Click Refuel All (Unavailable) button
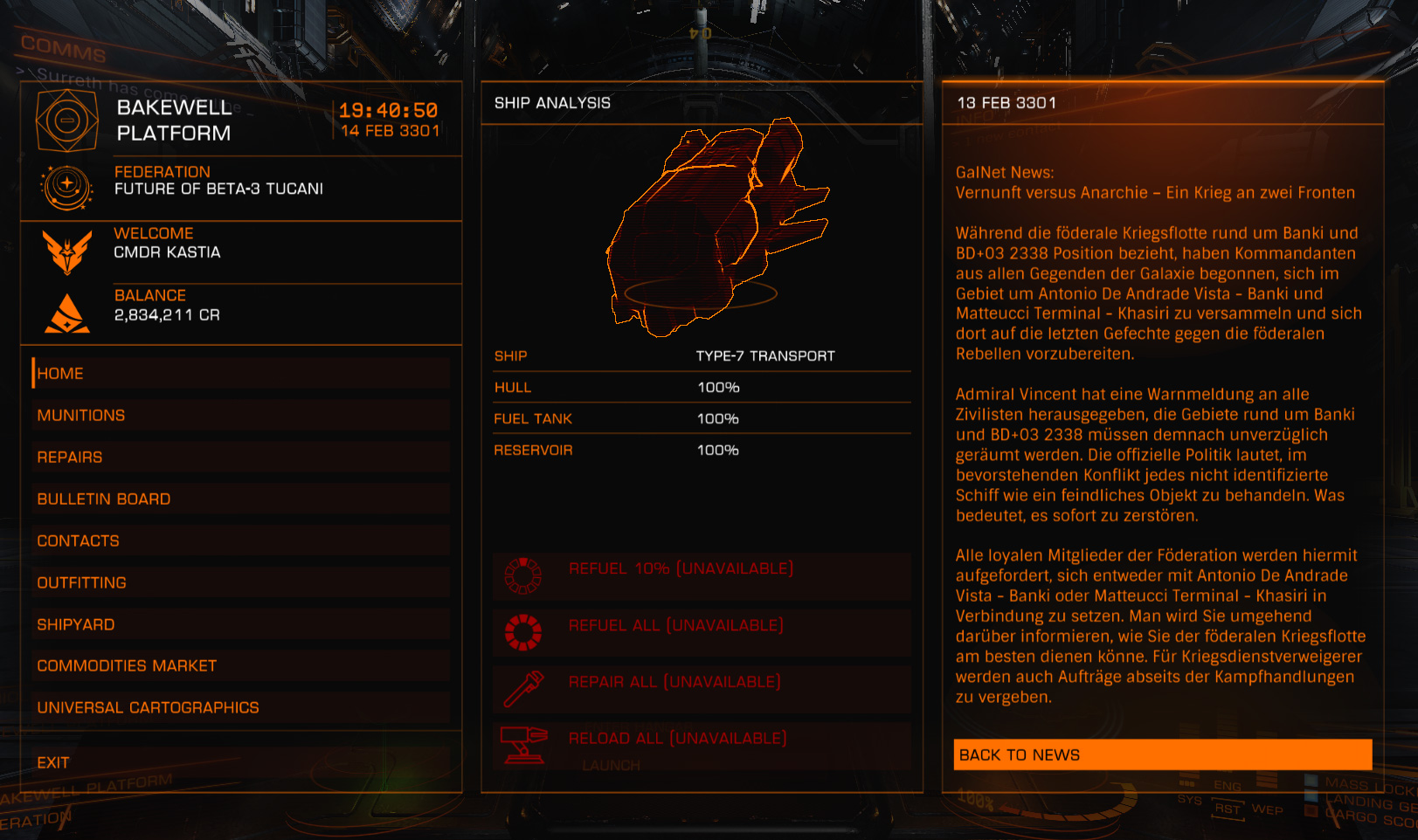 702,632
